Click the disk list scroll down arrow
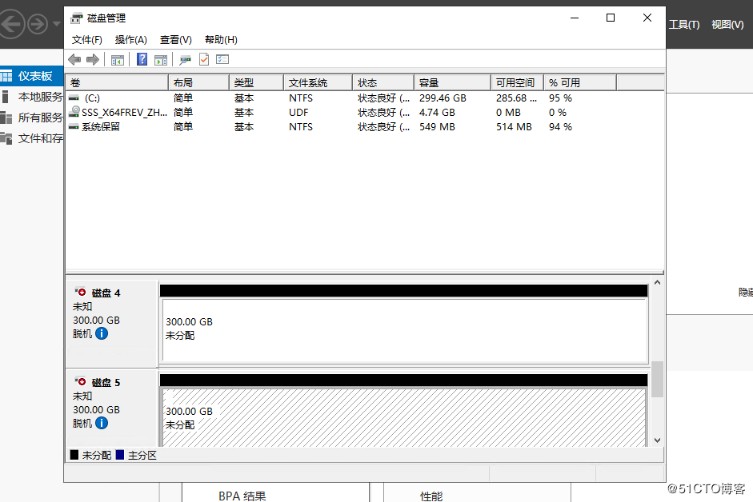 pos(657,439)
